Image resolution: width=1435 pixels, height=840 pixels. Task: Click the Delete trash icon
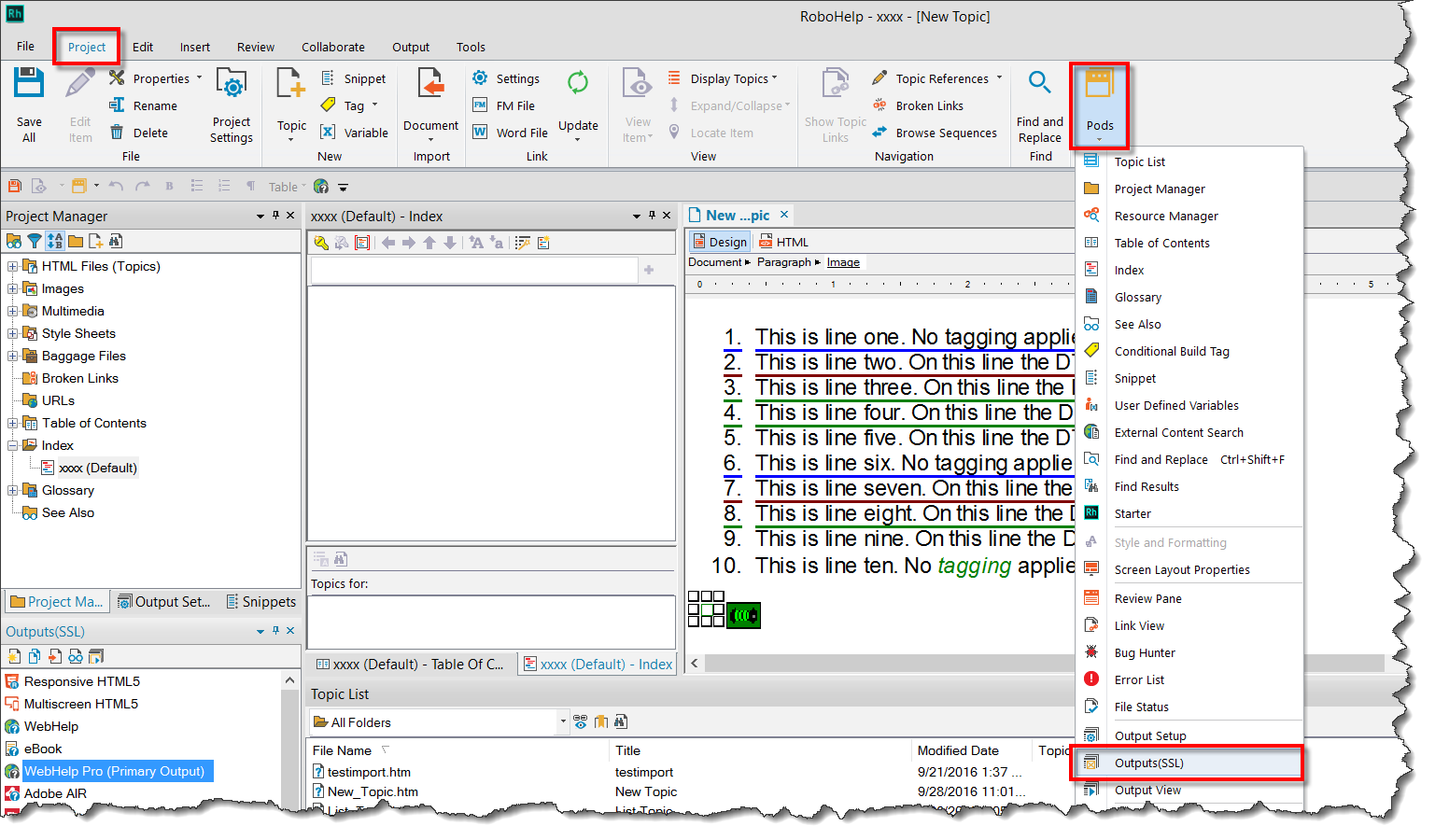[x=117, y=133]
